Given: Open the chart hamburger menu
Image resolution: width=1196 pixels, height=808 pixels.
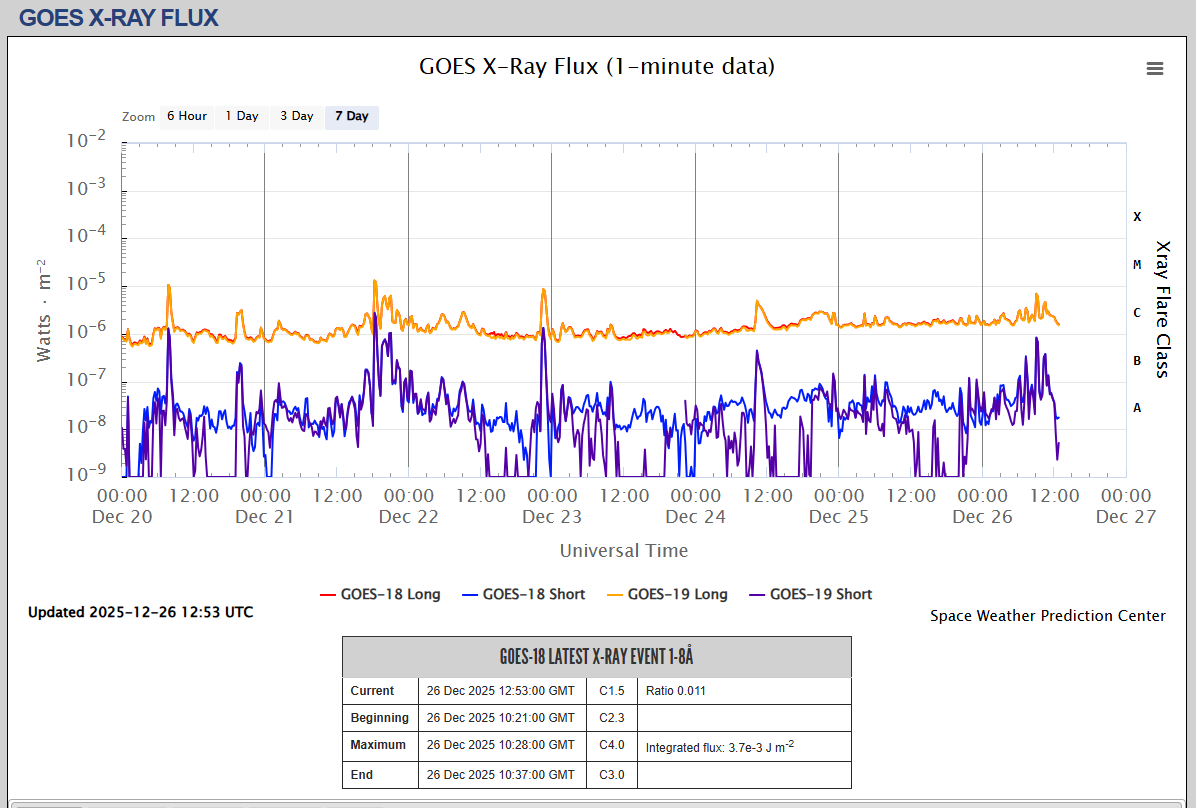Looking at the screenshot, I should (1155, 68).
